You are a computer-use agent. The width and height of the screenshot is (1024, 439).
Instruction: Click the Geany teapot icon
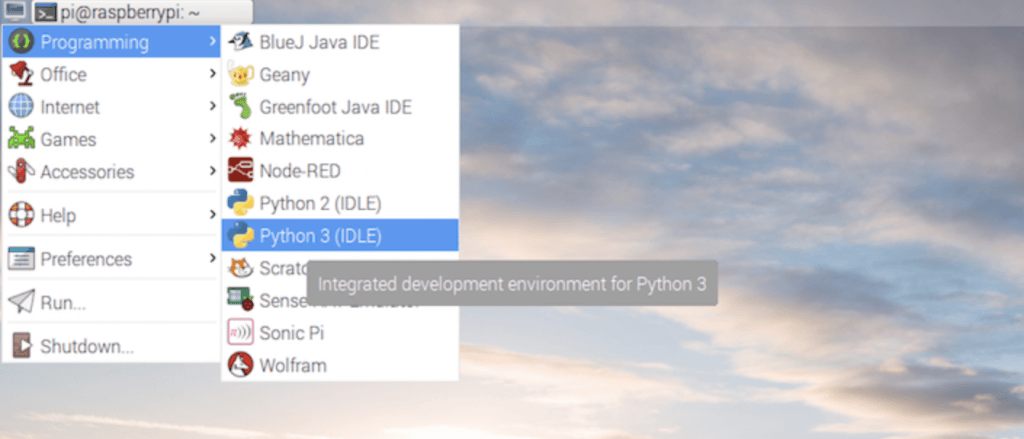pyautogui.click(x=240, y=74)
